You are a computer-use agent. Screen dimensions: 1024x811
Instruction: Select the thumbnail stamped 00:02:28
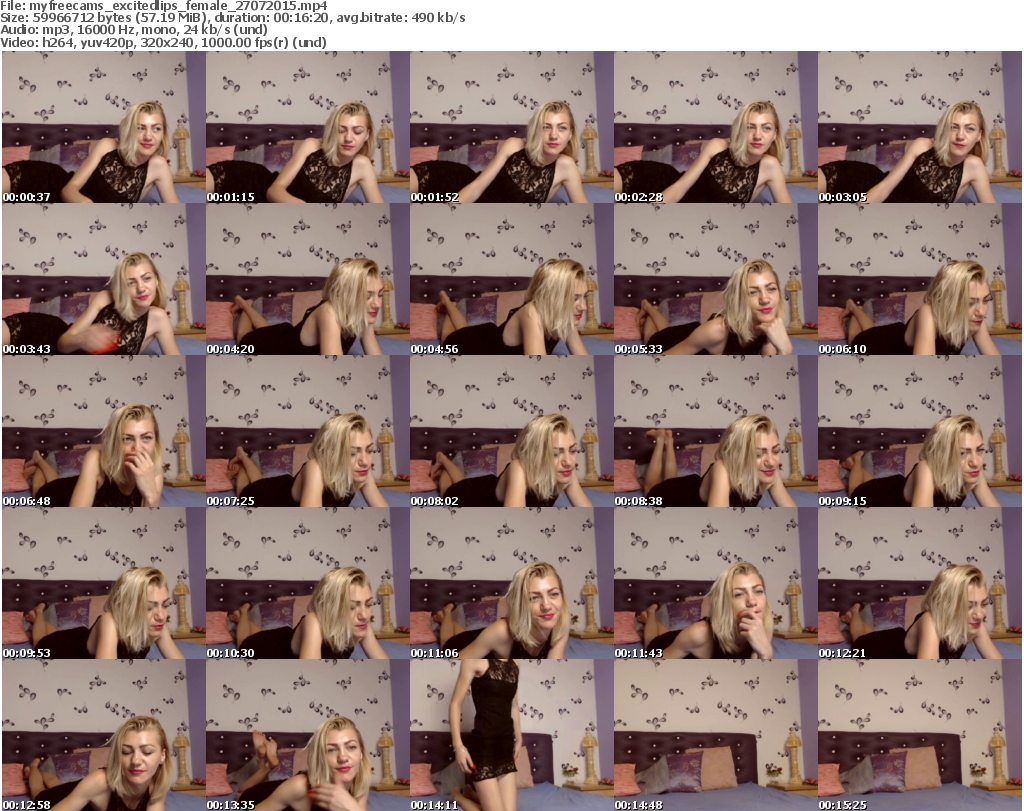click(716, 127)
